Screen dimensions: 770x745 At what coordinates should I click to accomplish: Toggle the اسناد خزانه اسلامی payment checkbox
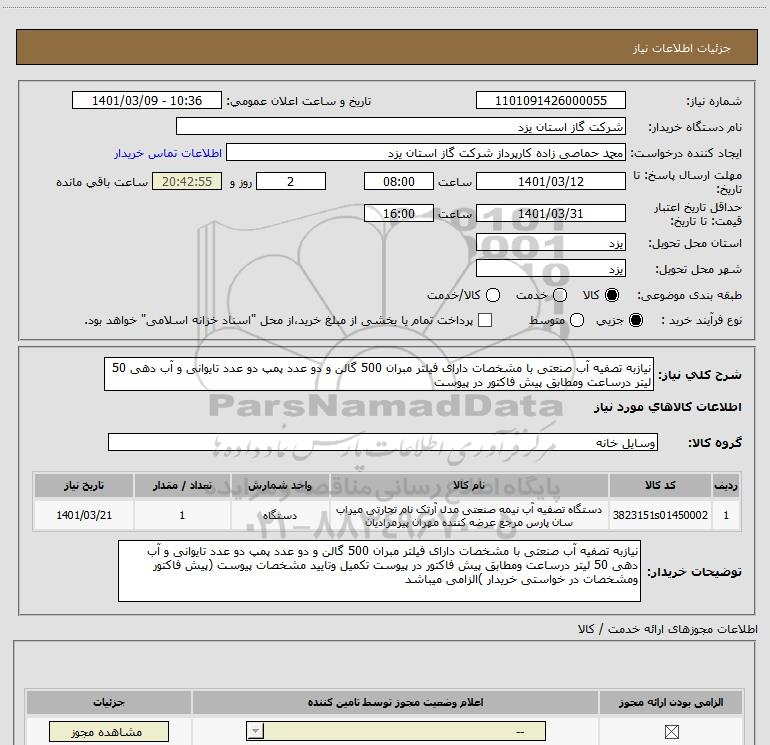485,320
